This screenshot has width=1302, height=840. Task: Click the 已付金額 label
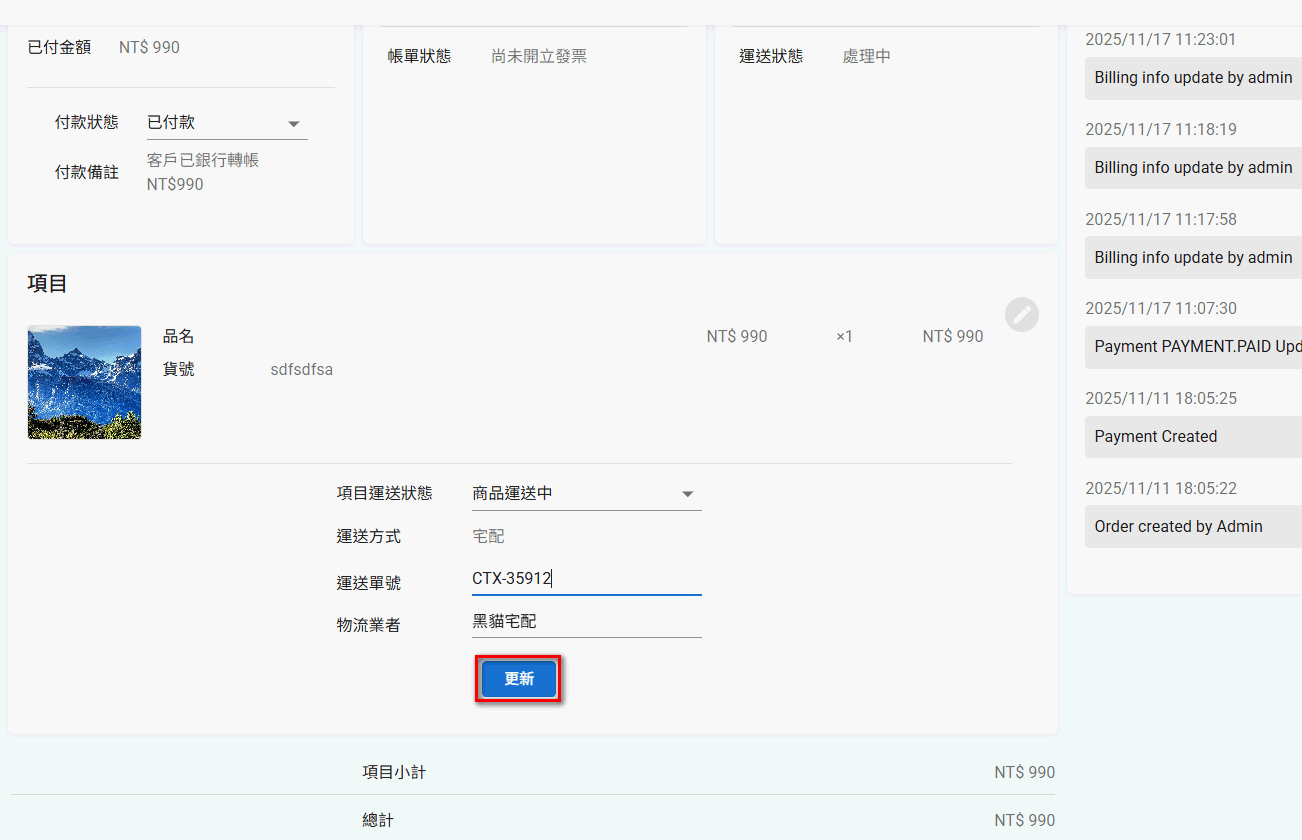click(59, 47)
